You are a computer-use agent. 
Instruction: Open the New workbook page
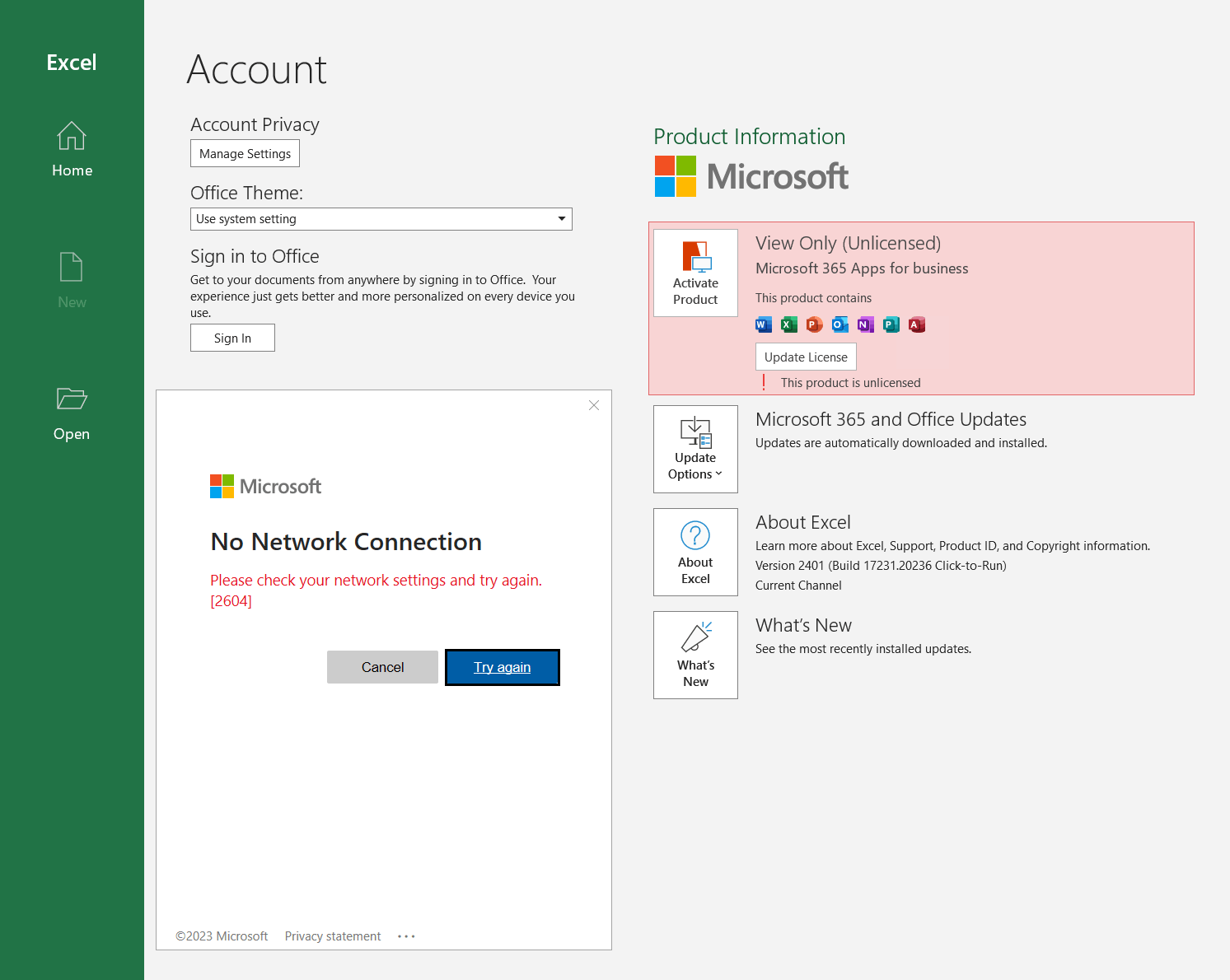(x=72, y=282)
